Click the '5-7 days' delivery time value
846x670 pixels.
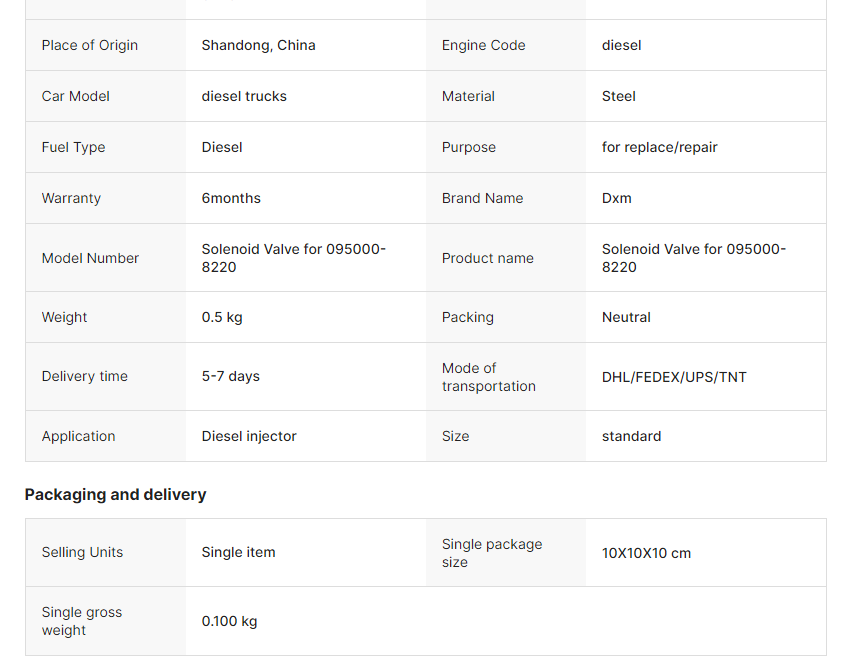pyautogui.click(x=231, y=377)
